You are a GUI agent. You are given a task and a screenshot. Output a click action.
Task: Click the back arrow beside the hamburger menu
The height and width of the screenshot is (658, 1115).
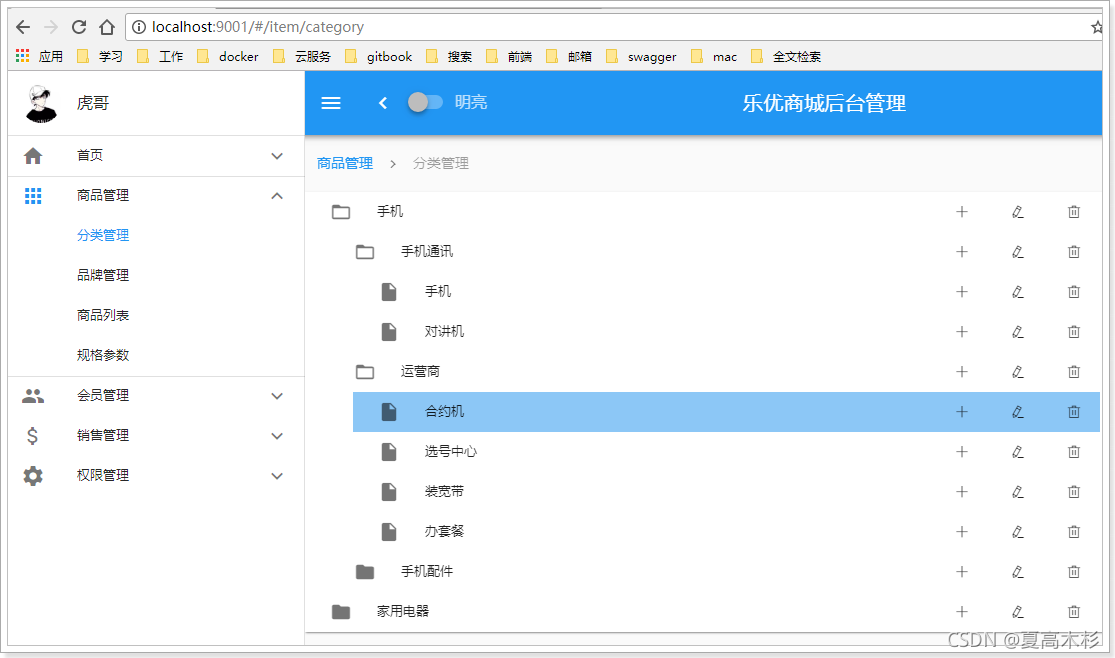[383, 102]
